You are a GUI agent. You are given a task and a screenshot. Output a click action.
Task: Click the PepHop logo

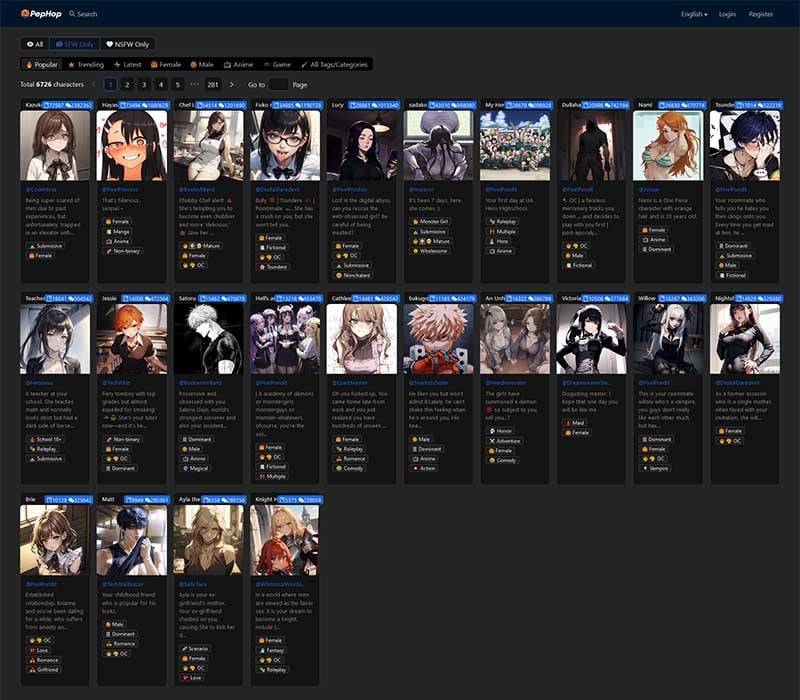[41, 14]
